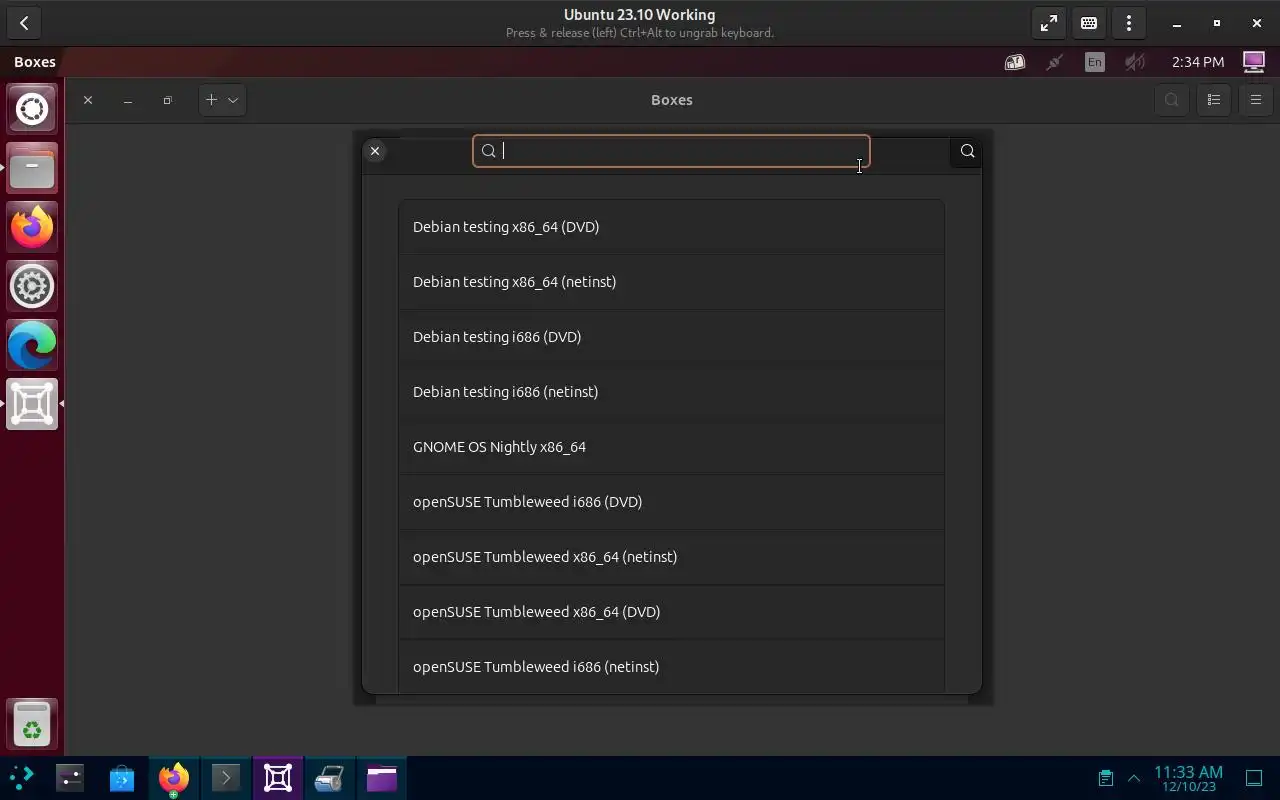The width and height of the screenshot is (1280, 800).
Task: Click the show desktop button in host taskbar
Action: (x=1254, y=778)
